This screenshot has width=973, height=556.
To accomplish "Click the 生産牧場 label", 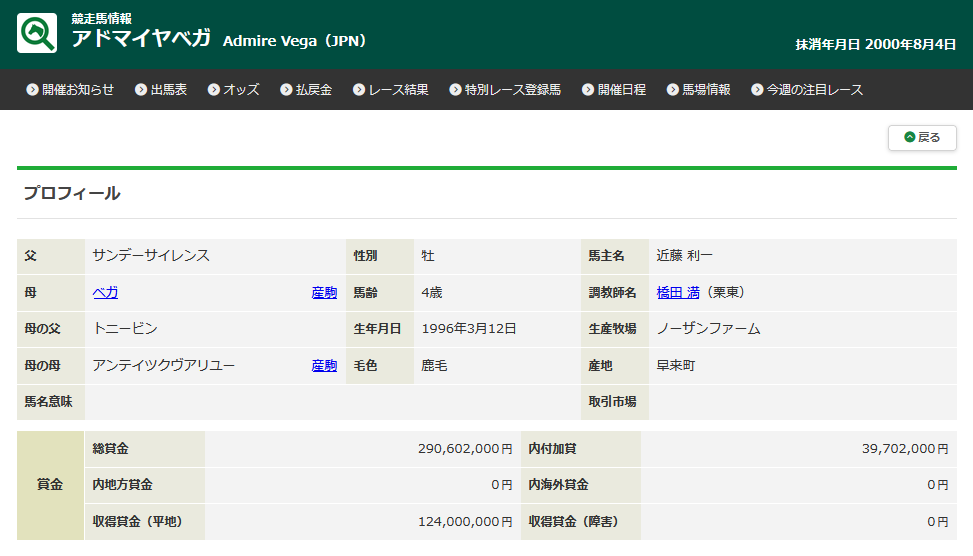I will pos(612,329).
